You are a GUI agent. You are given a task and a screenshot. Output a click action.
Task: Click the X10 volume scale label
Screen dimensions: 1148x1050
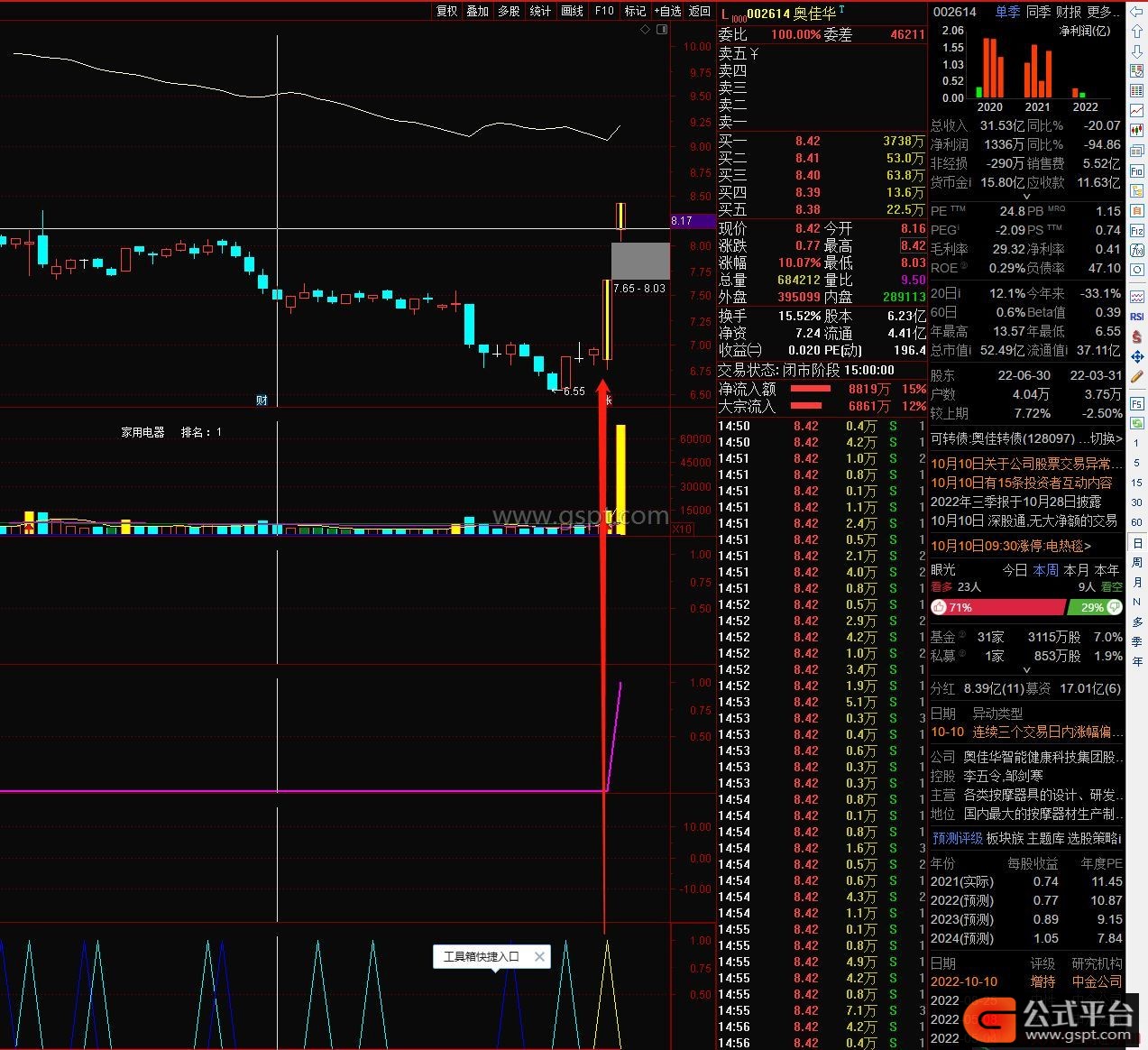(683, 530)
